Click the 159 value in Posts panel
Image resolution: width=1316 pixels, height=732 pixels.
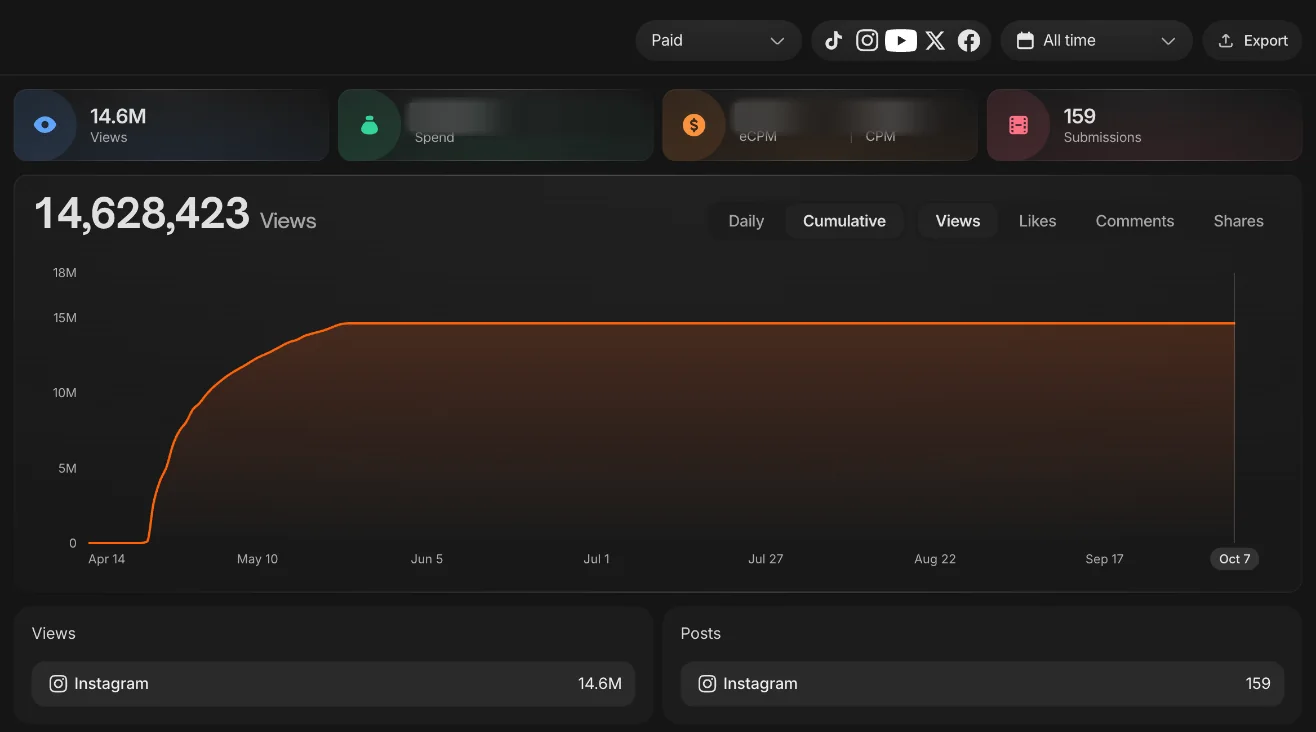(x=1258, y=684)
